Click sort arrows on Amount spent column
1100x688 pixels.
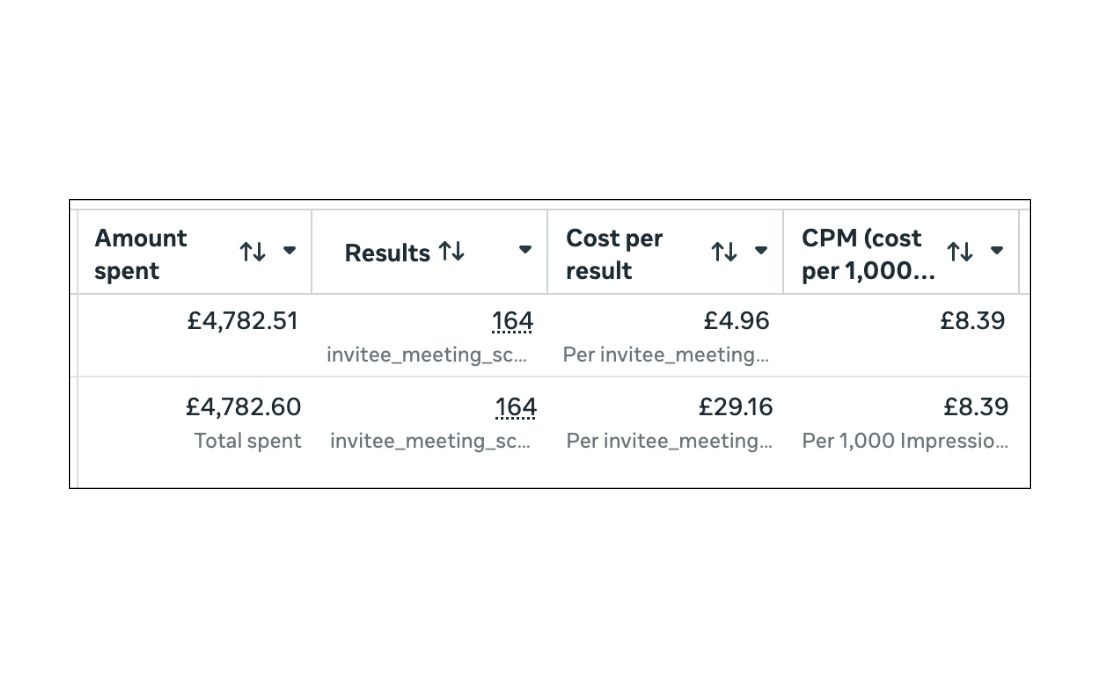click(x=252, y=252)
